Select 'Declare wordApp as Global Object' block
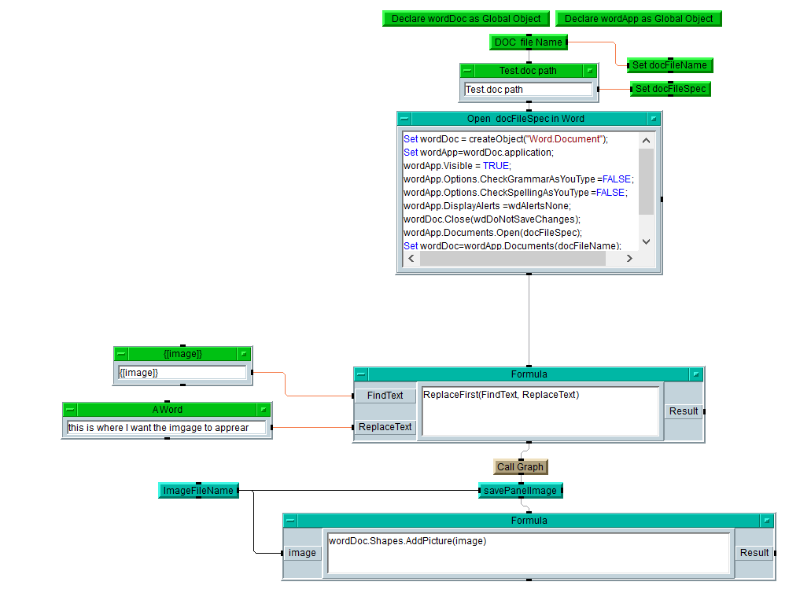The width and height of the screenshot is (800, 604). pyautogui.click(x=637, y=18)
